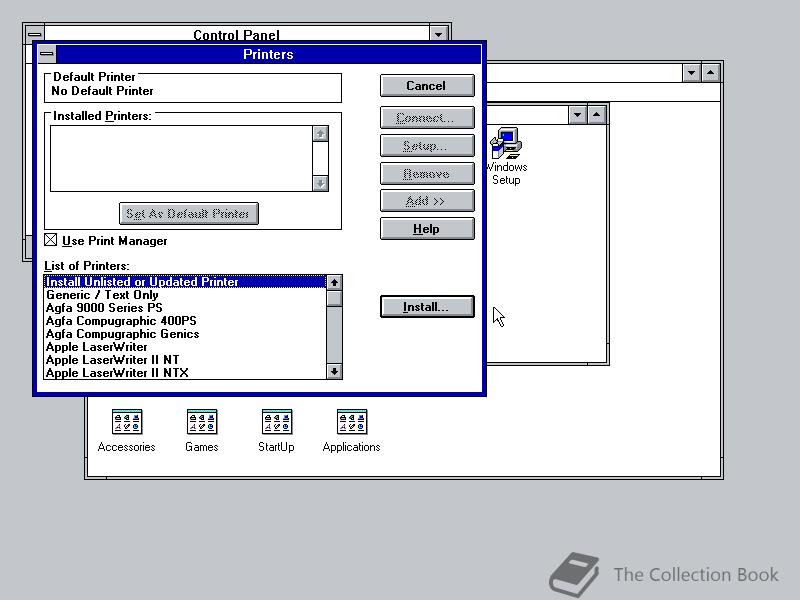The height and width of the screenshot is (600, 800).
Task: Maximize the Program Manager window
Action: point(711,73)
